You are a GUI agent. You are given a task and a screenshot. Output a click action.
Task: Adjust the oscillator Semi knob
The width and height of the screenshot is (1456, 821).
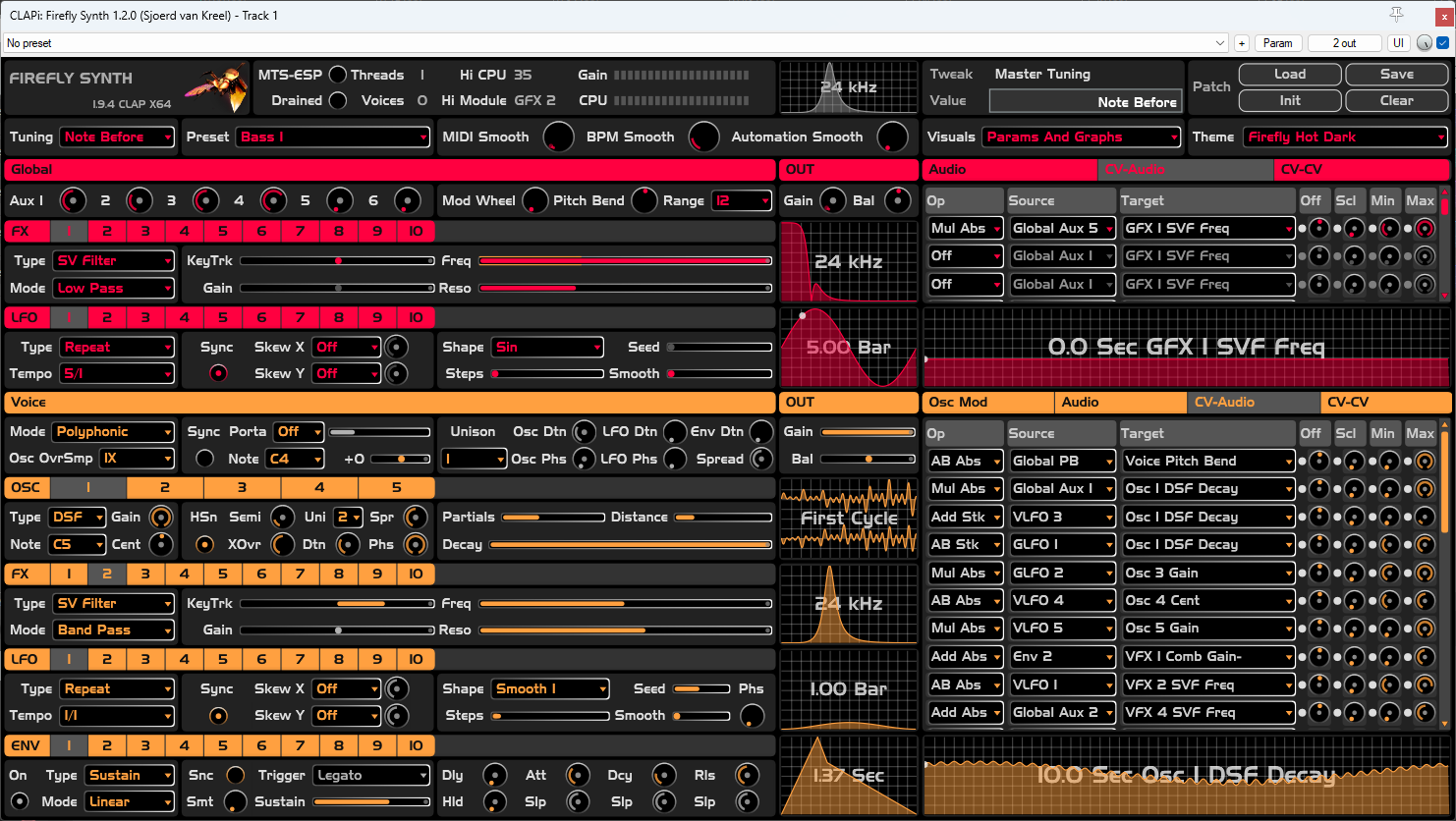click(x=282, y=518)
